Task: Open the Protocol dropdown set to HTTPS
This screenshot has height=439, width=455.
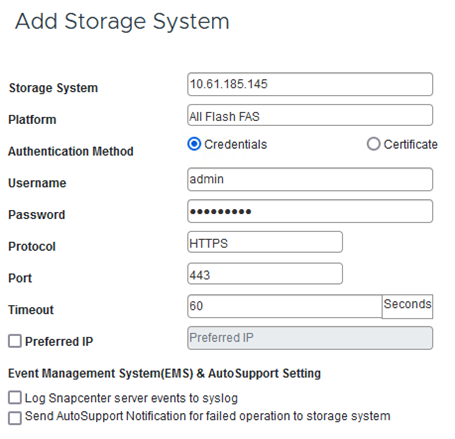Action: (x=265, y=242)
